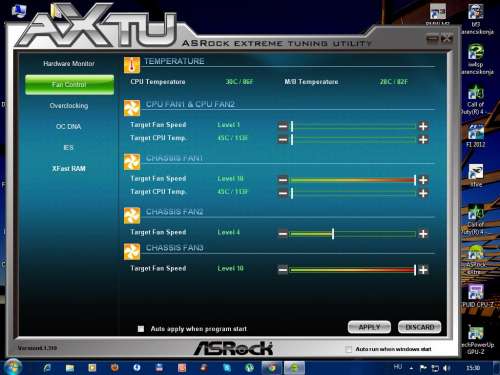
Task: Toggle Auto run when windows start checkbox
Action: tap(348, 349)
